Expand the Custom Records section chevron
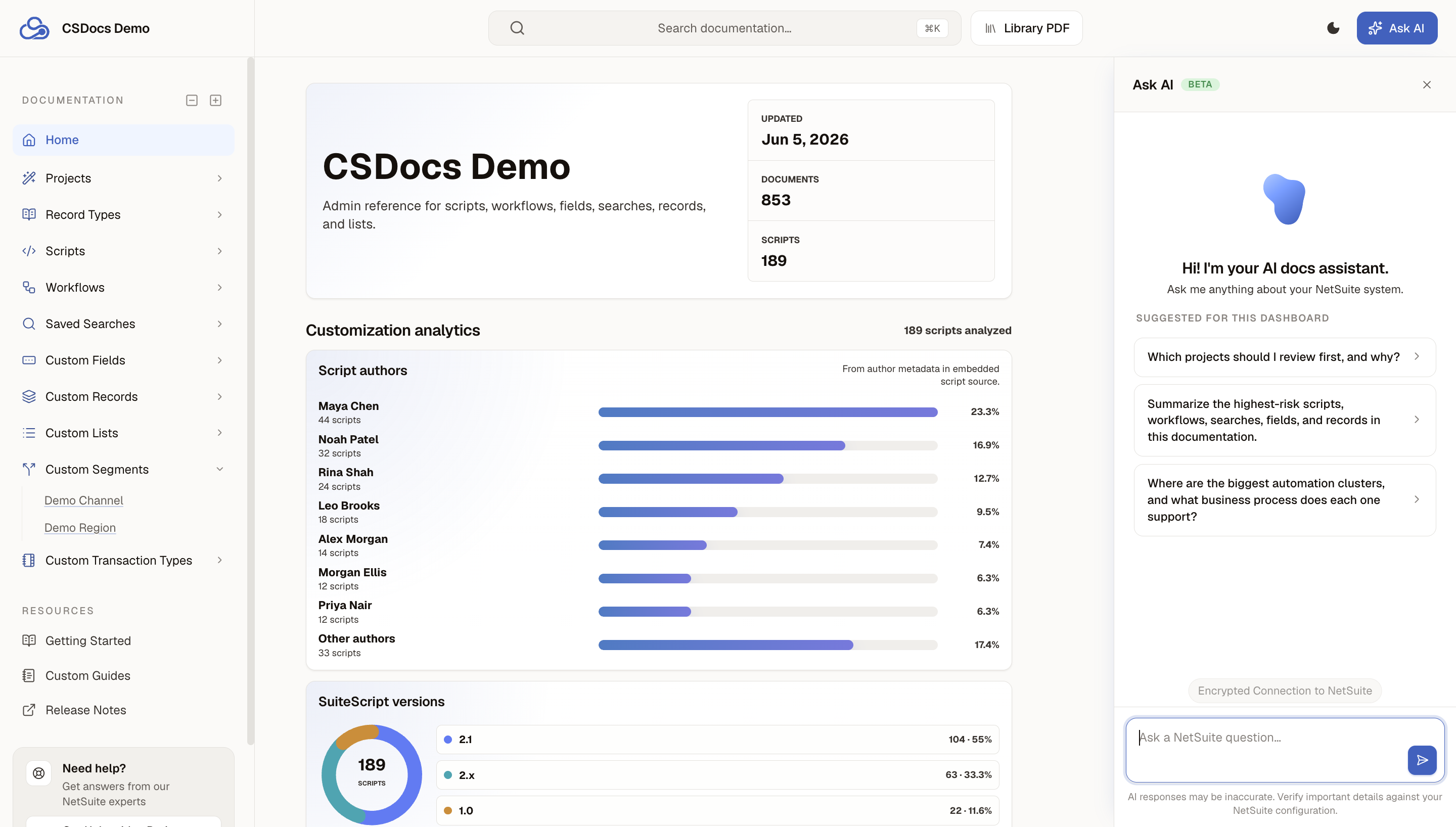Screen dimensions: 1456x827 (x=220, y=396)
